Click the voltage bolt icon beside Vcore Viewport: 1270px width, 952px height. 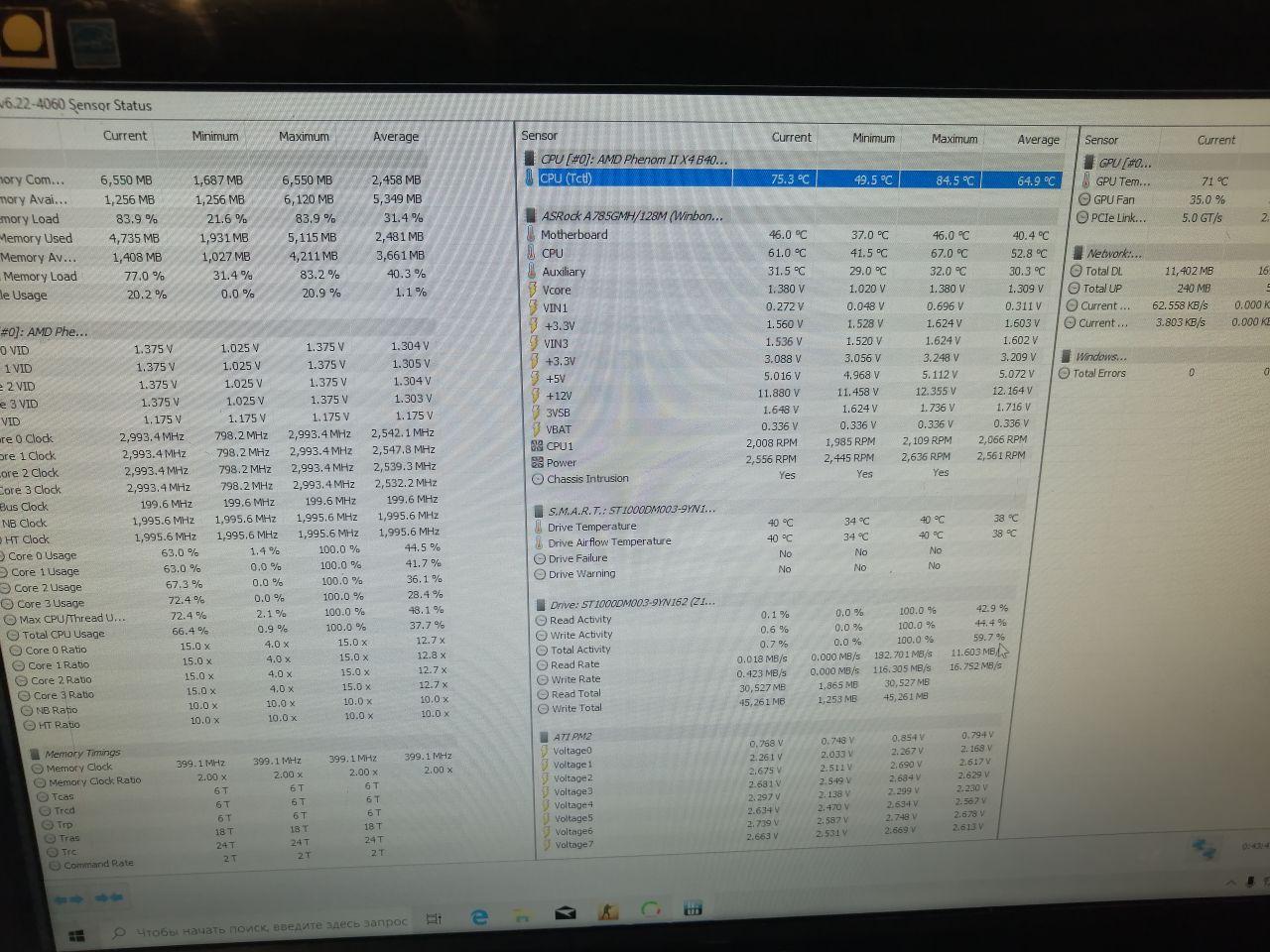coord(532,290)
